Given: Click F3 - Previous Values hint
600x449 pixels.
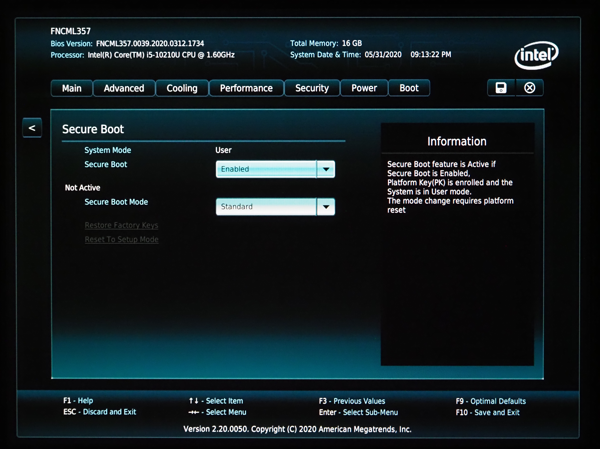Looking at the screenshot, I should [352, 401].
